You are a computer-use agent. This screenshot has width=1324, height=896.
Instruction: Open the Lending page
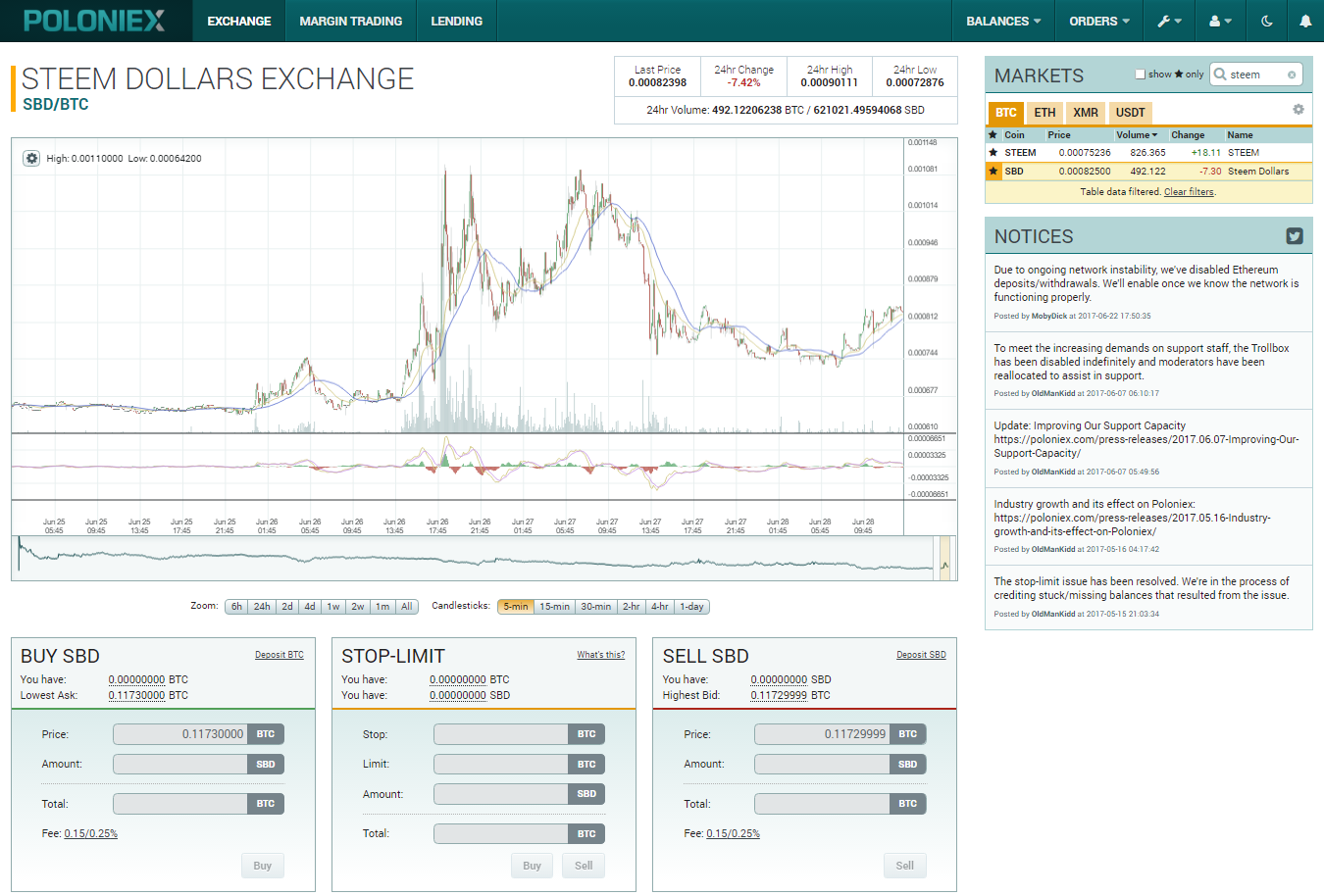click(x=457, y=21)
